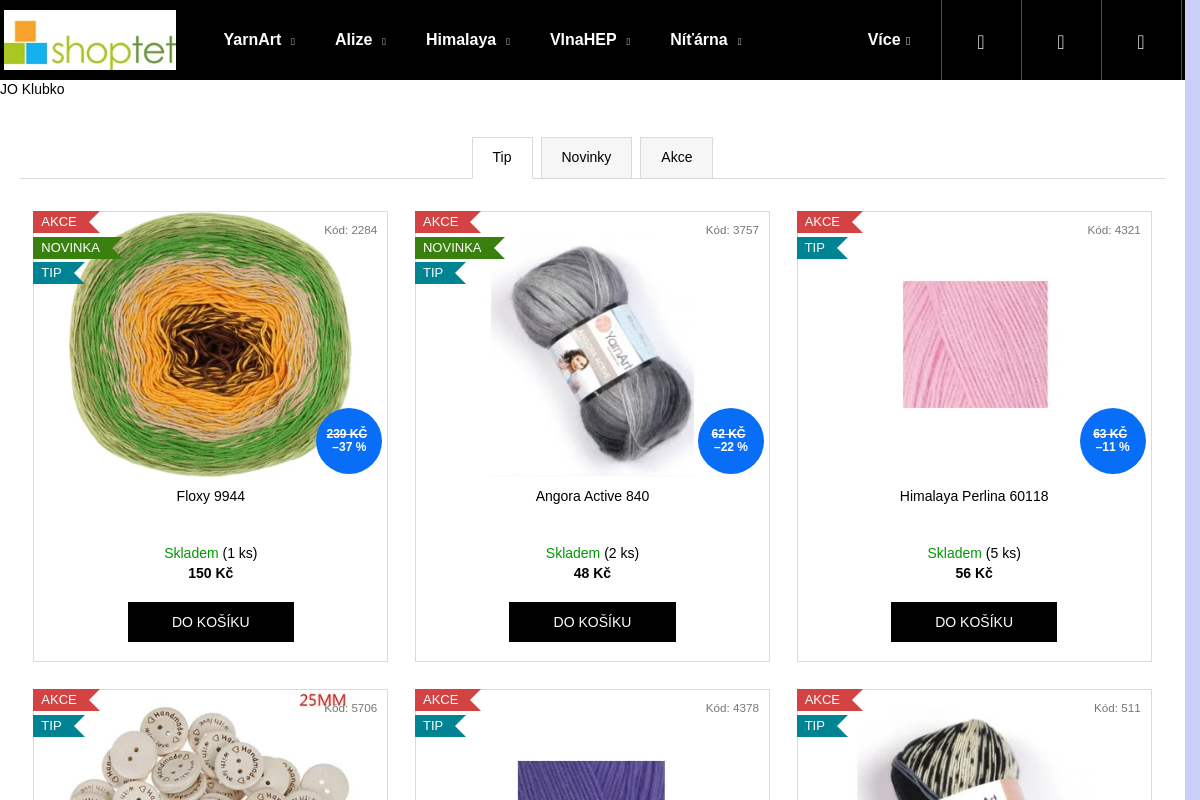Screen dimensions: 1200x800
Task: Click the pink Himalaya Perlina yarn image
Action: [975, 344]
